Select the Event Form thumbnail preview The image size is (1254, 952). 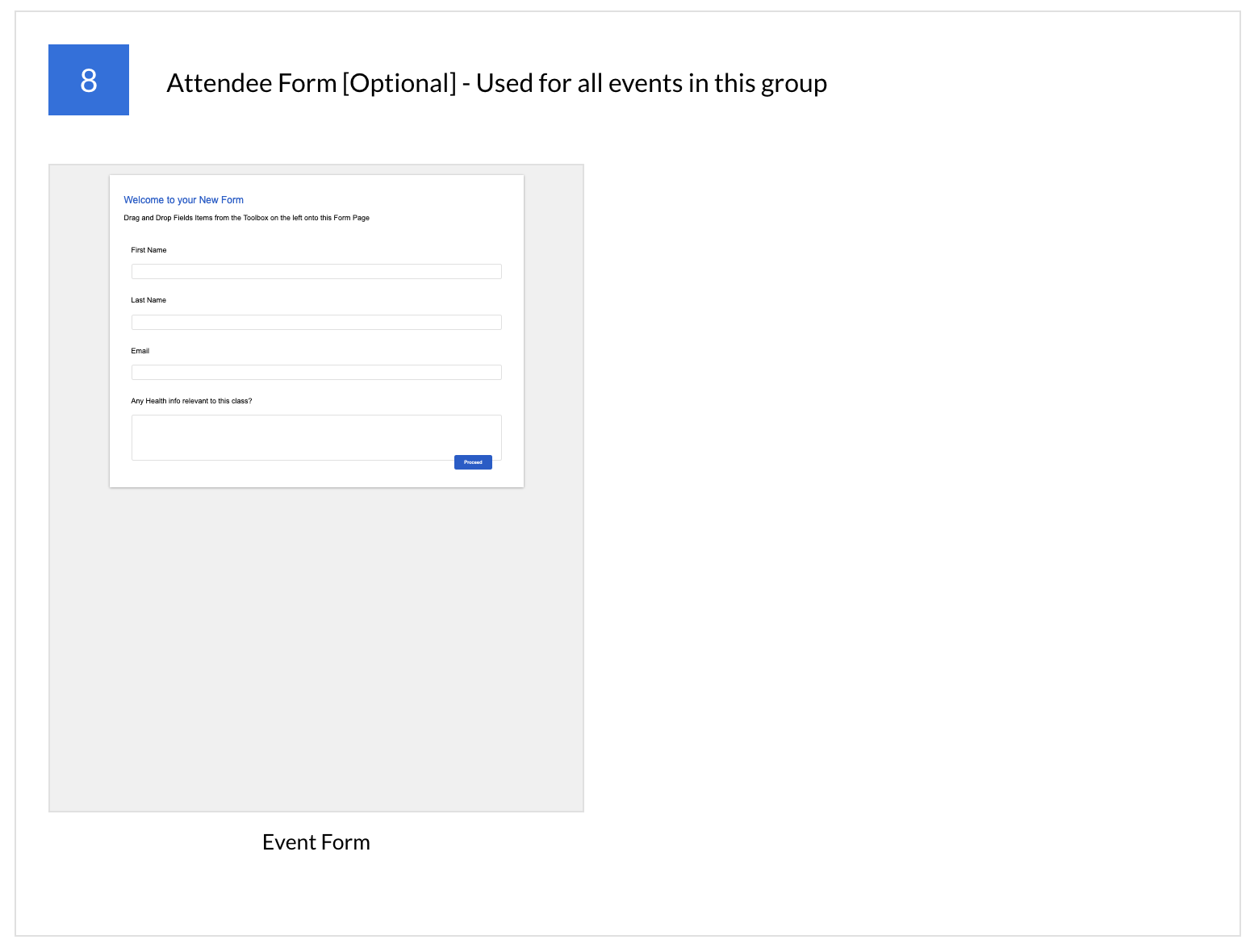pyautogui.click(x=316, y=487)
